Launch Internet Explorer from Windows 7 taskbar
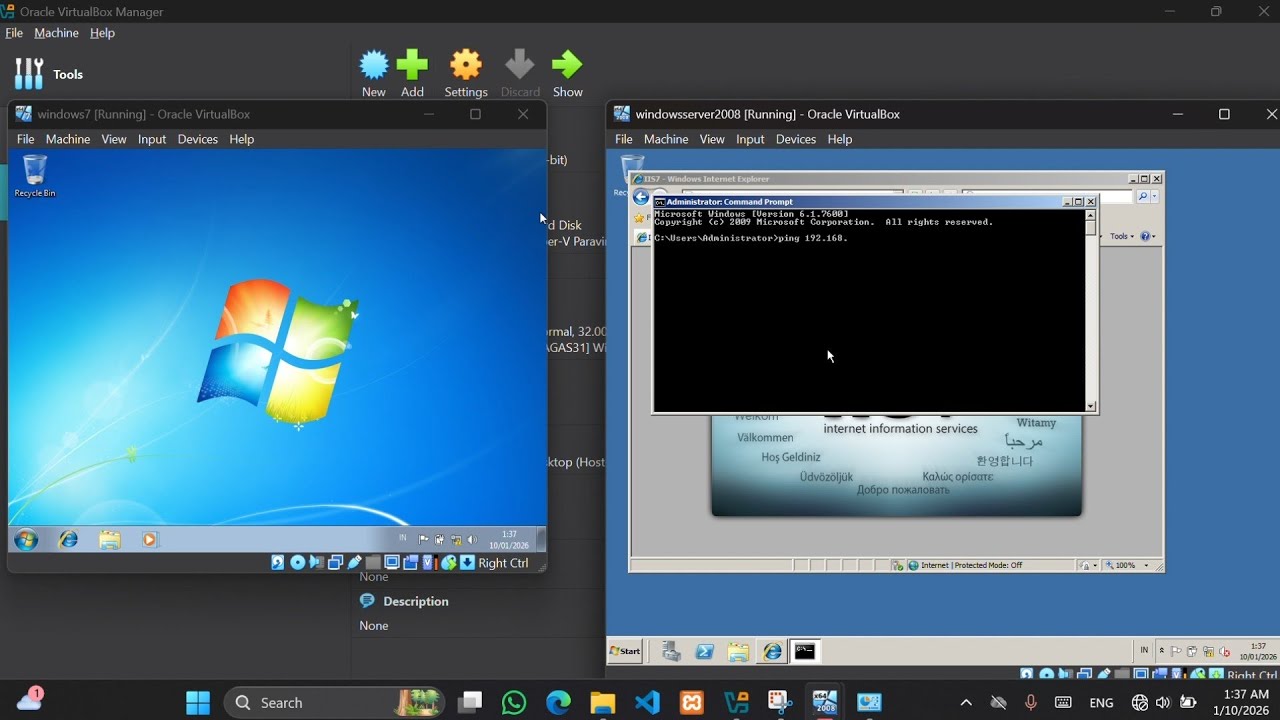 (x=69, y=540)
